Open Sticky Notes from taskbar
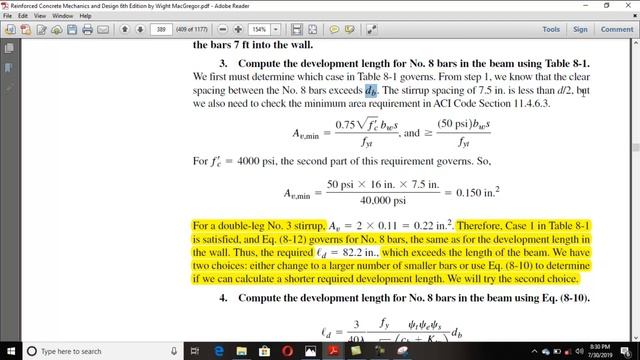The height and width of the screenshot is (360, 640). click(356, 351)
